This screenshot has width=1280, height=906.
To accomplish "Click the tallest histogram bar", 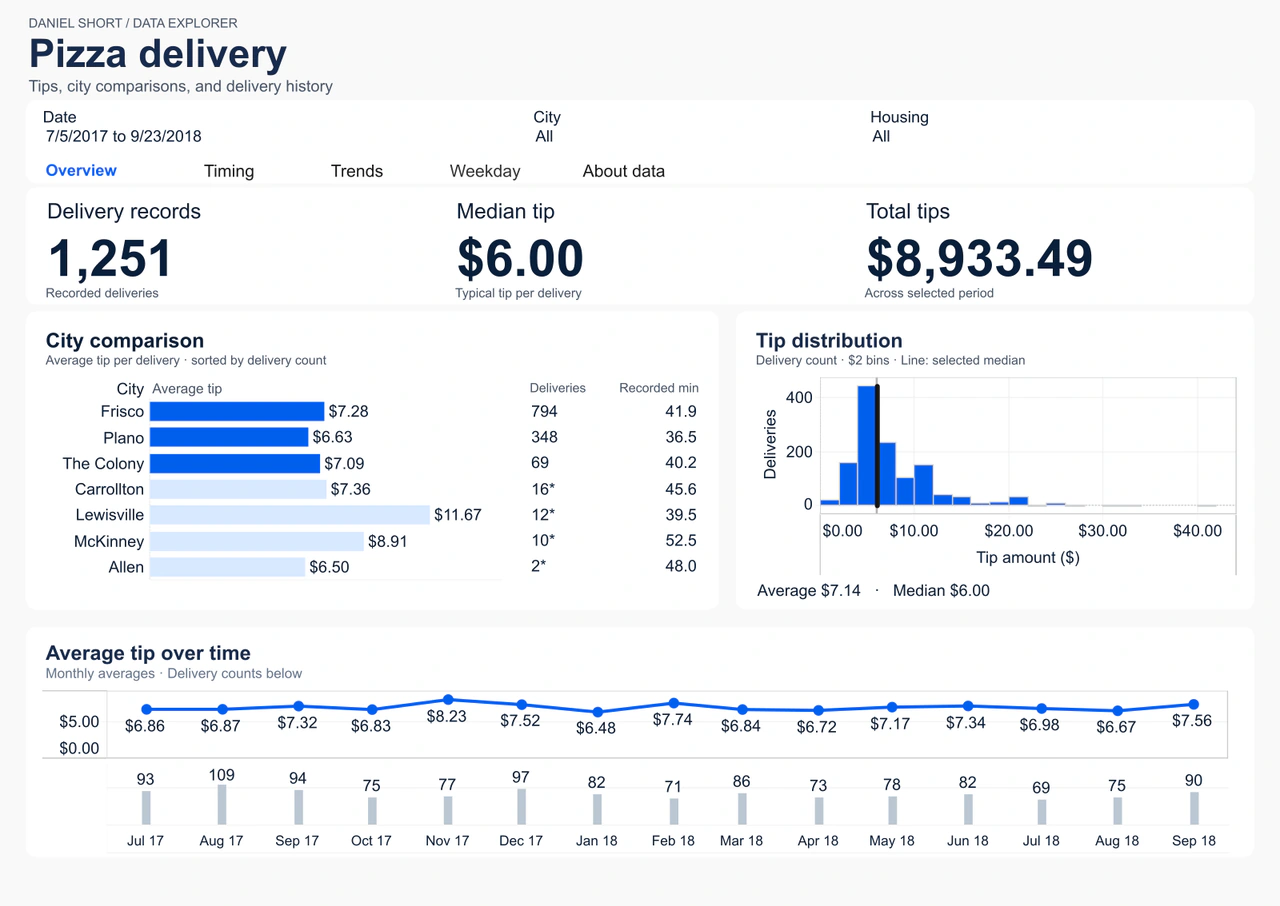I will 867,445.
